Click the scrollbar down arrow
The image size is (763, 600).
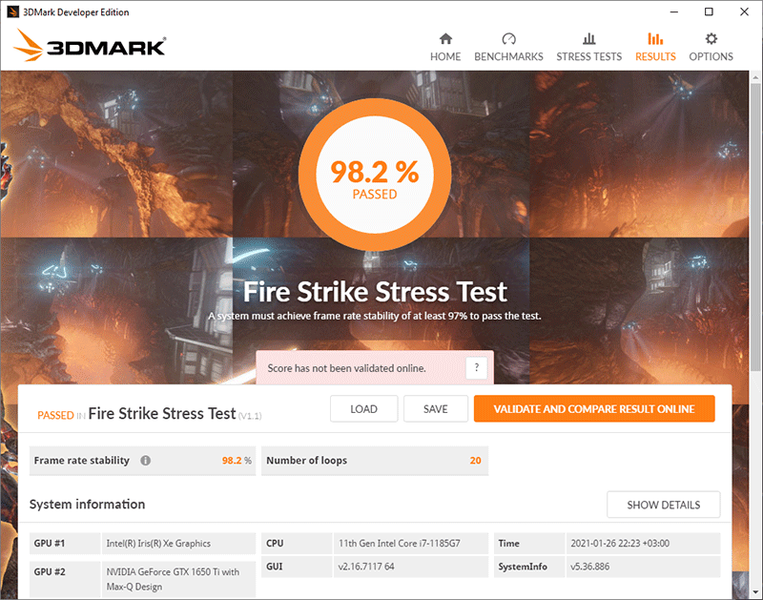point(756,593)
